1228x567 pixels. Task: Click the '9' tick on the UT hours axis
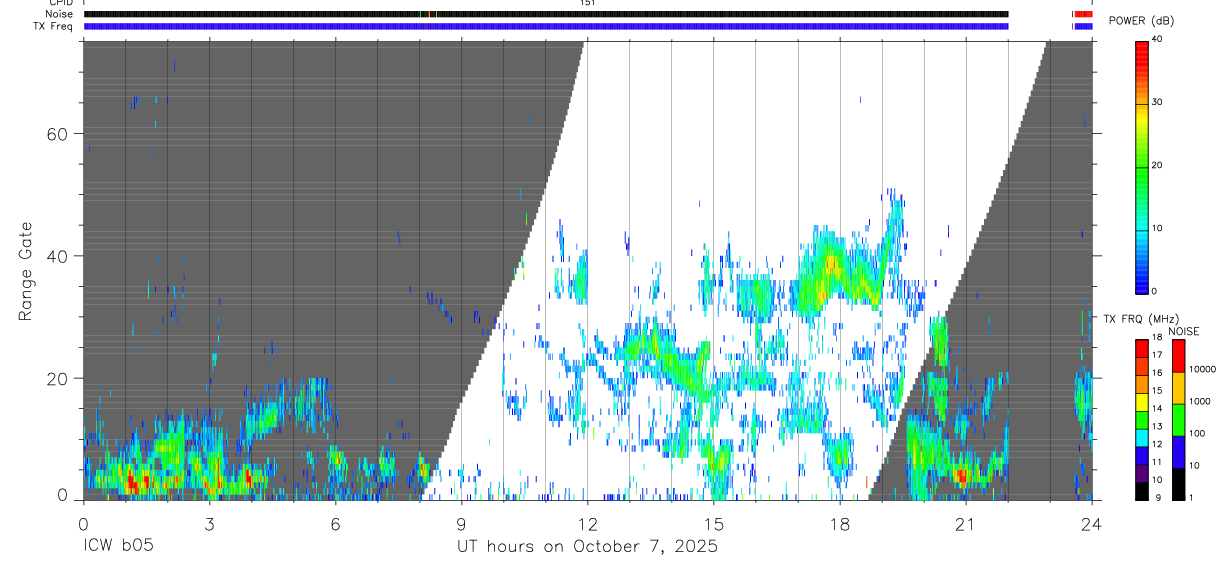point(461,524)
